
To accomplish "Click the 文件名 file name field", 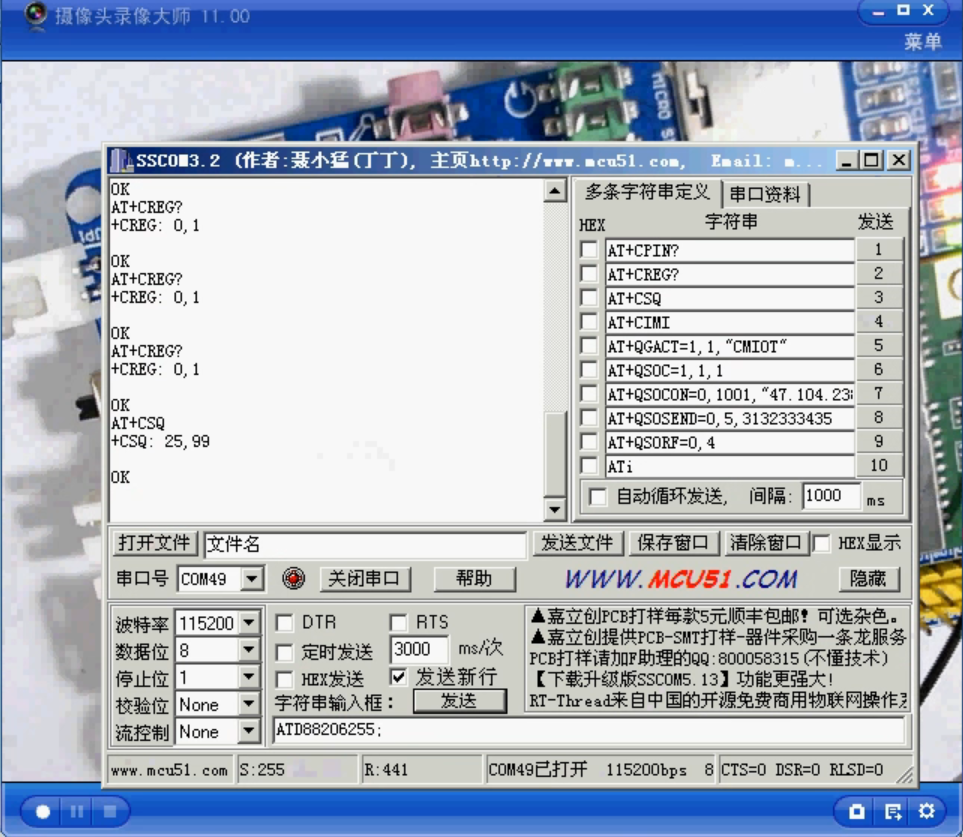I will 365,544.
